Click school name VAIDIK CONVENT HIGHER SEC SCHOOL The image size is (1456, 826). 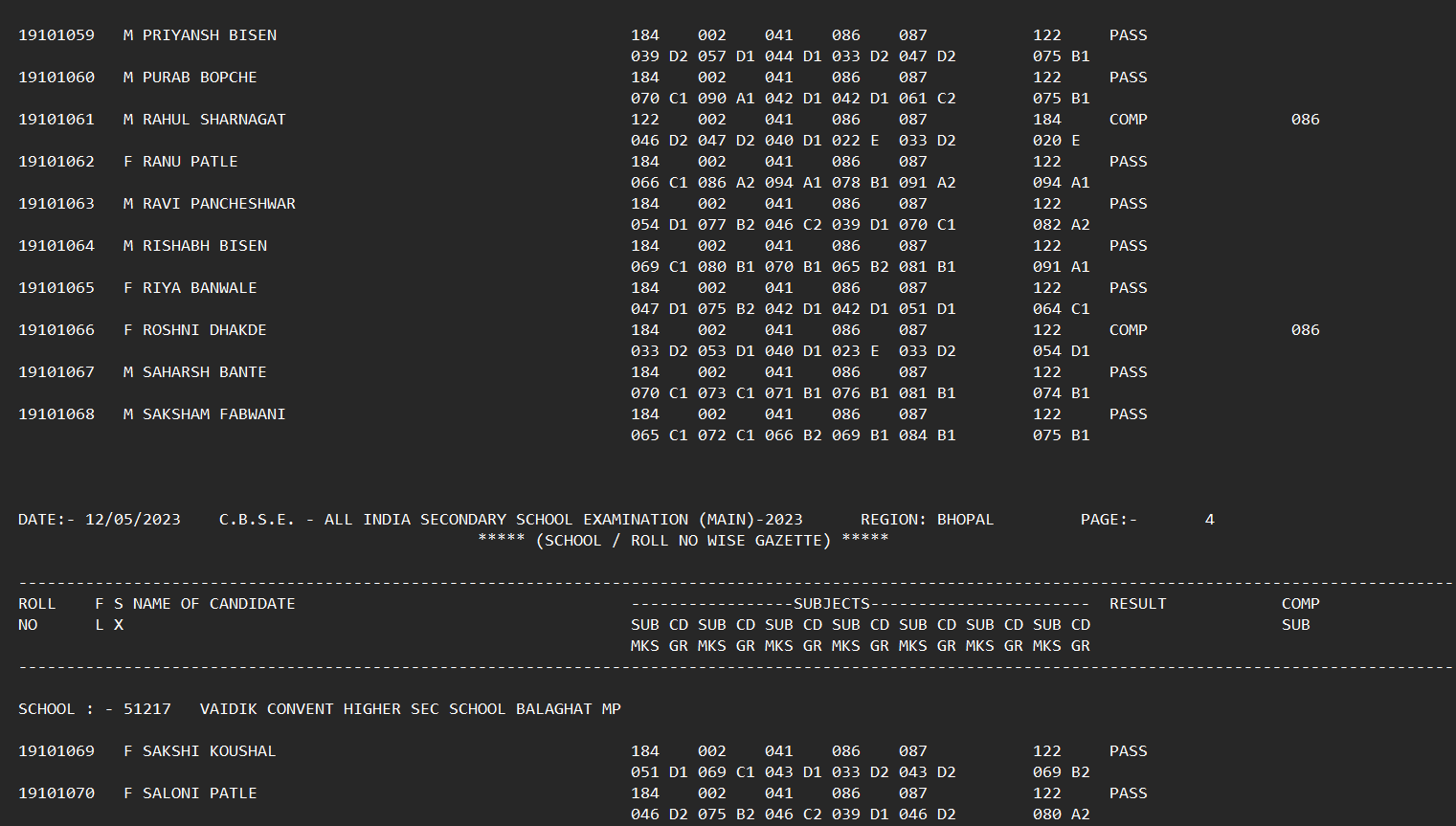pyautogui.click(x=353, y=709)
